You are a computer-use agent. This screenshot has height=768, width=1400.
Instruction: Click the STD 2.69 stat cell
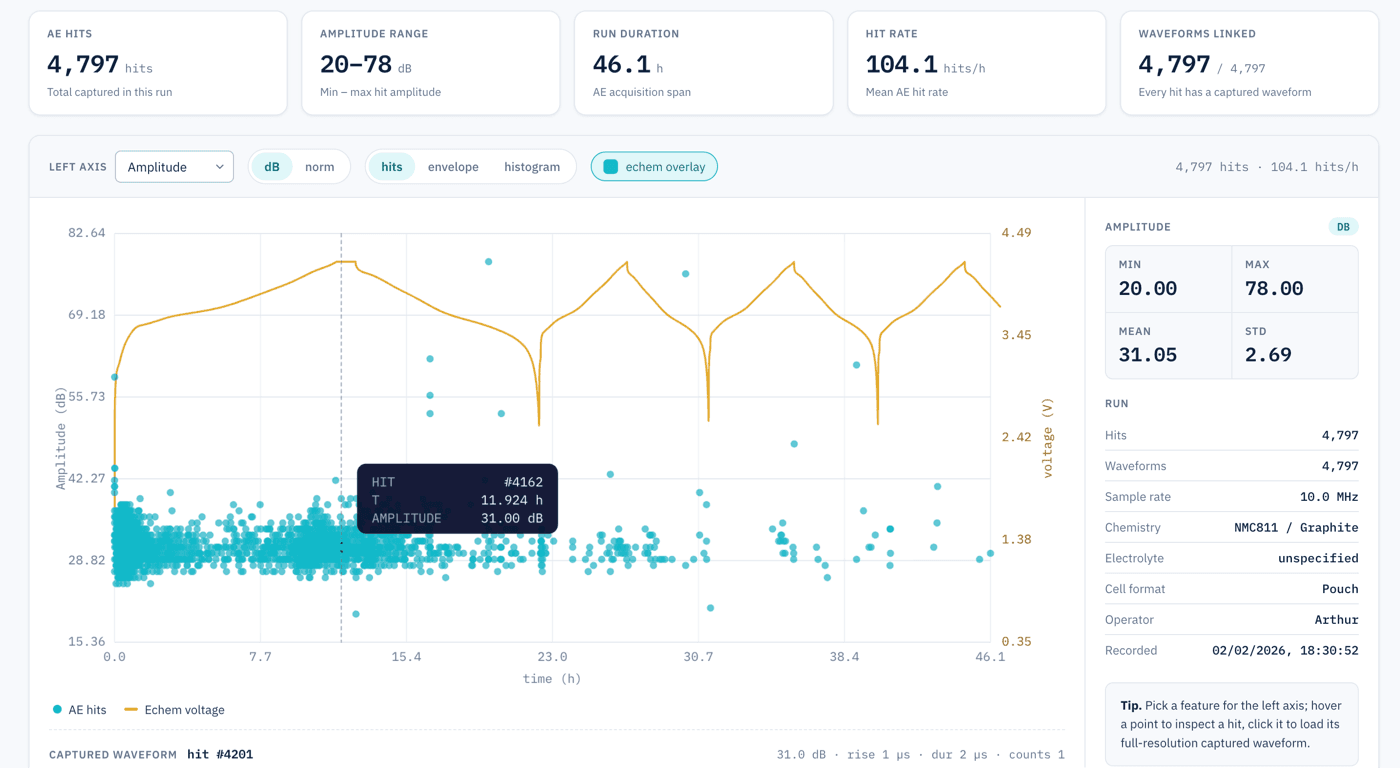(x=1295, y=345)
